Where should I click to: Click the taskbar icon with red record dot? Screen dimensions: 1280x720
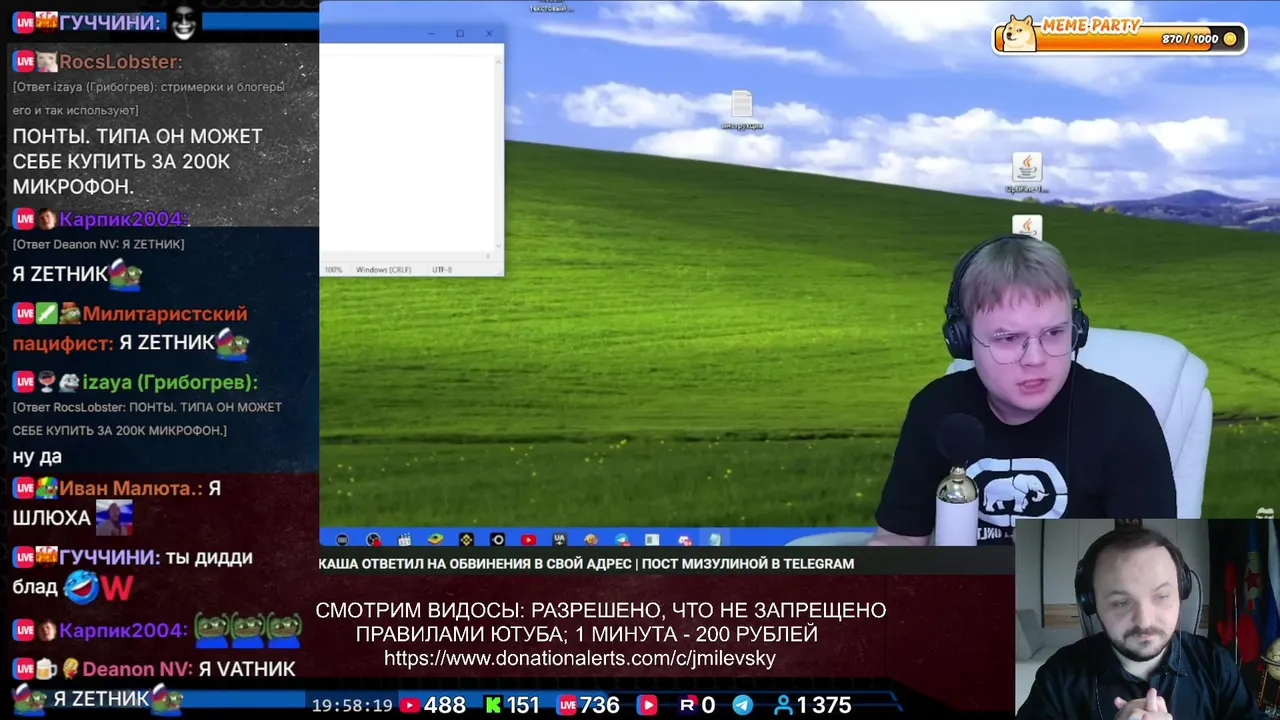point(373,540)
